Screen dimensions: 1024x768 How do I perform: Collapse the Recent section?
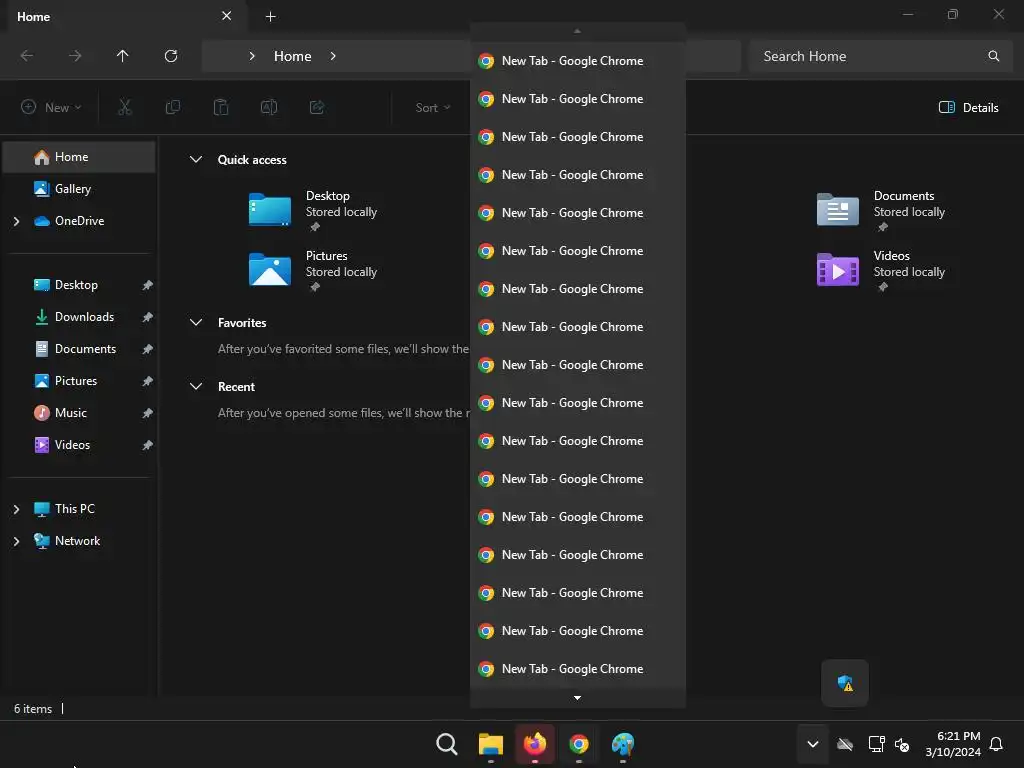[x=196, y=387]
